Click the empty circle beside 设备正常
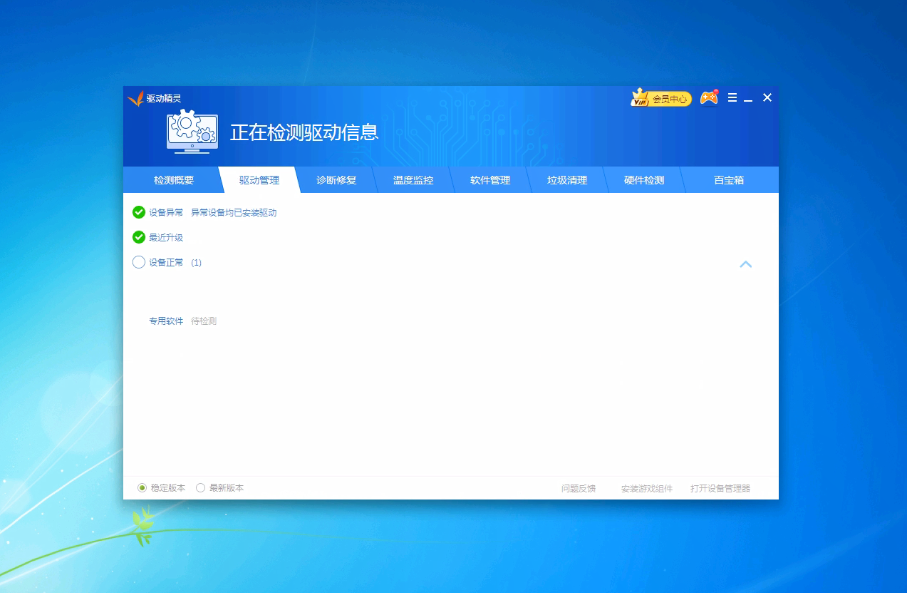The image size is (907, 593). tap(139, 263)
